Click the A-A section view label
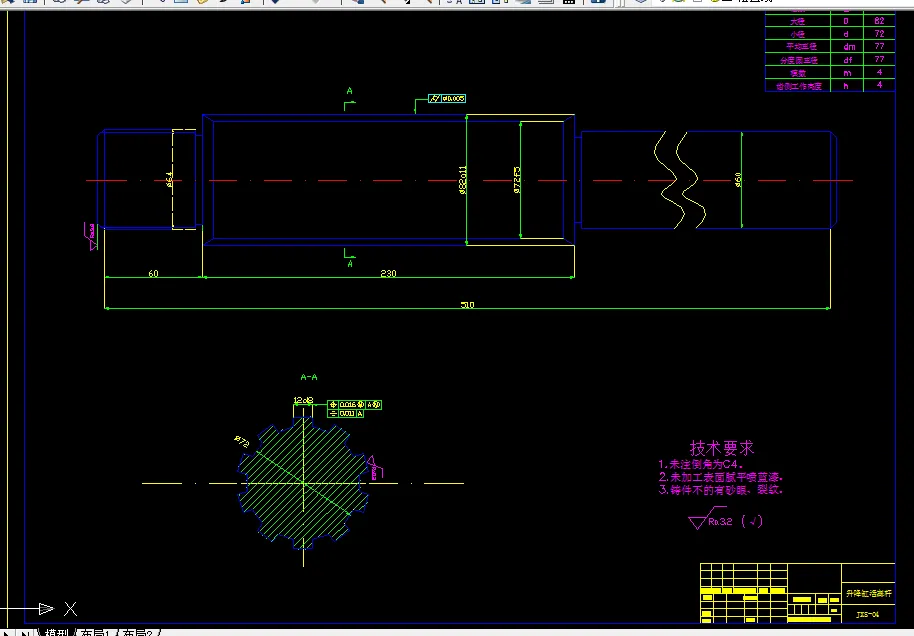914x636 pixels. 309,377
